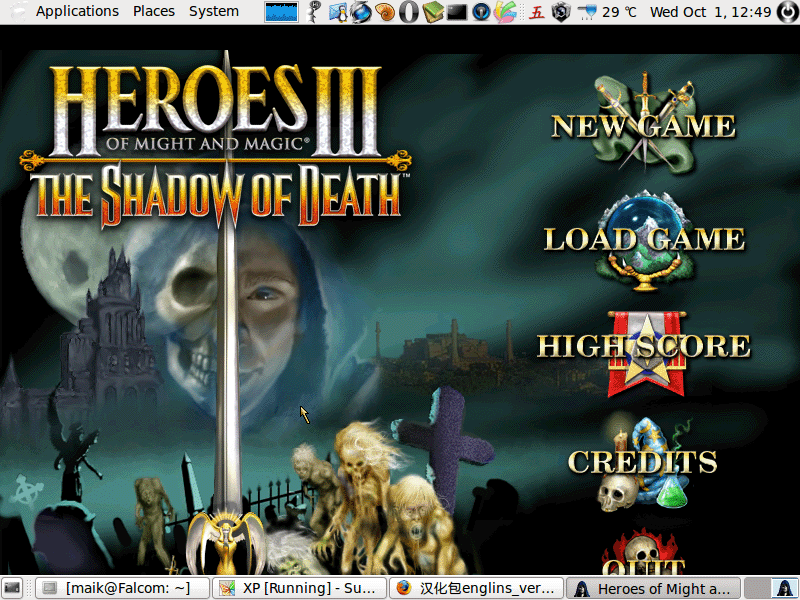800x600 pixels.
Task: Click the system monitor graph applet
Action: point(281,12)
